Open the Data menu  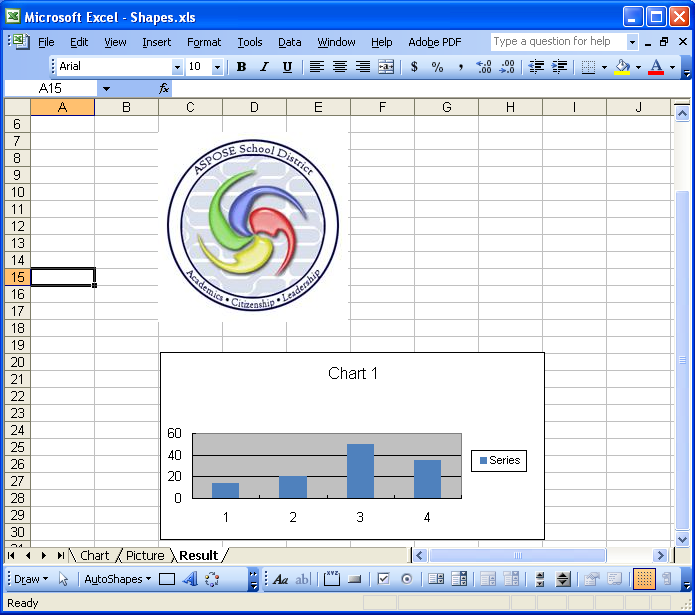pyautogui.click(x=289, y=42)
